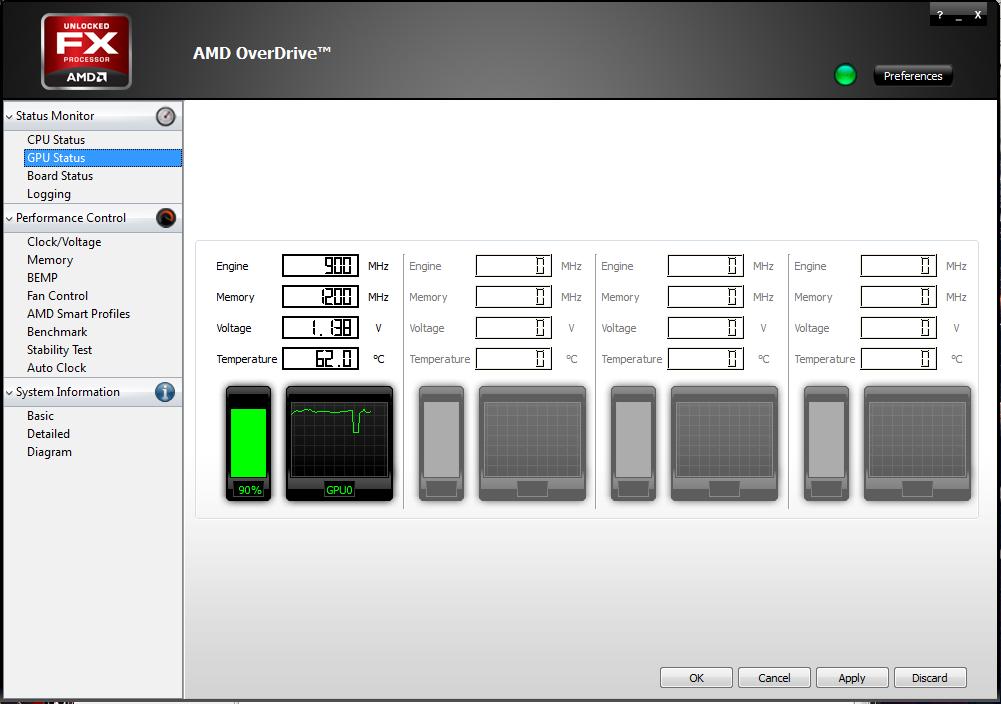Open Basic system information
The height and width of the screenshot is (704, 1001).
point(40,416)
